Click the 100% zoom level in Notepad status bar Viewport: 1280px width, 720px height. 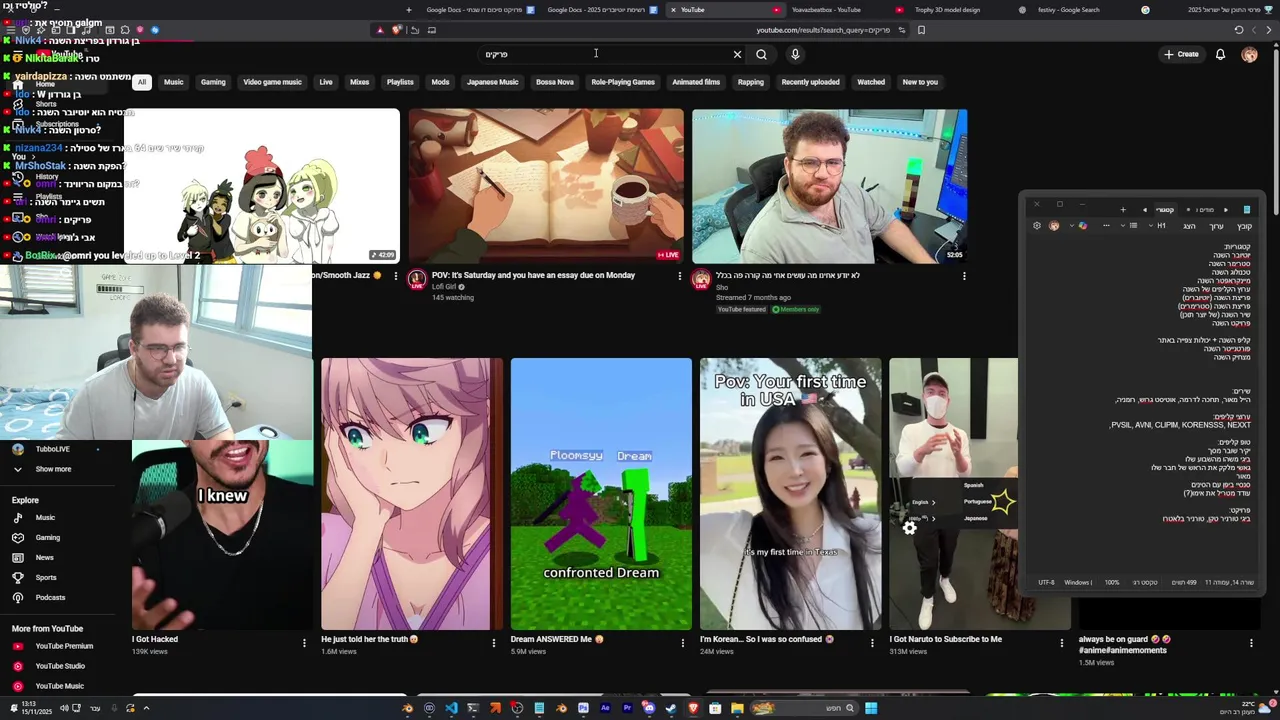click(x=1112, y=582)
